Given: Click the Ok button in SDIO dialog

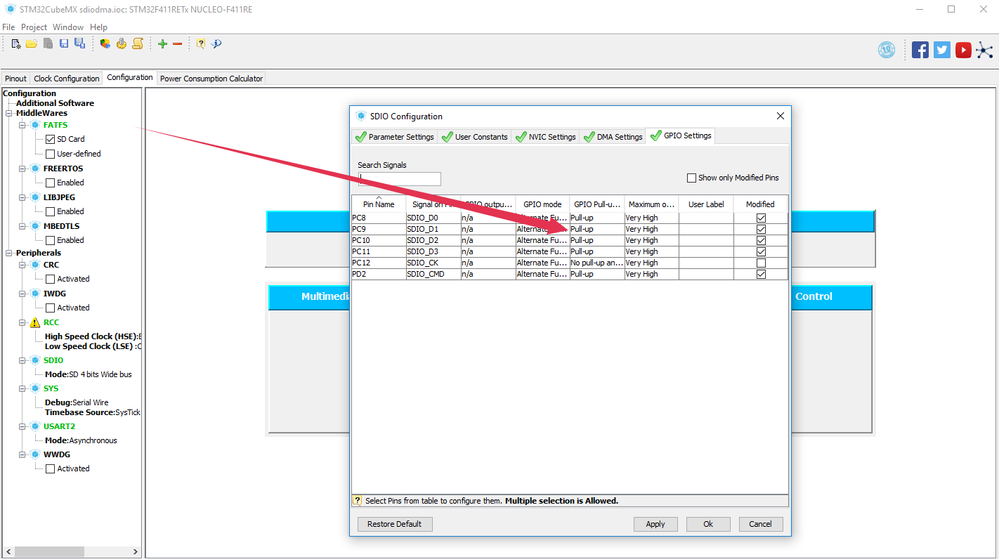Looking at the screenshot, I should tap(708, 524).
